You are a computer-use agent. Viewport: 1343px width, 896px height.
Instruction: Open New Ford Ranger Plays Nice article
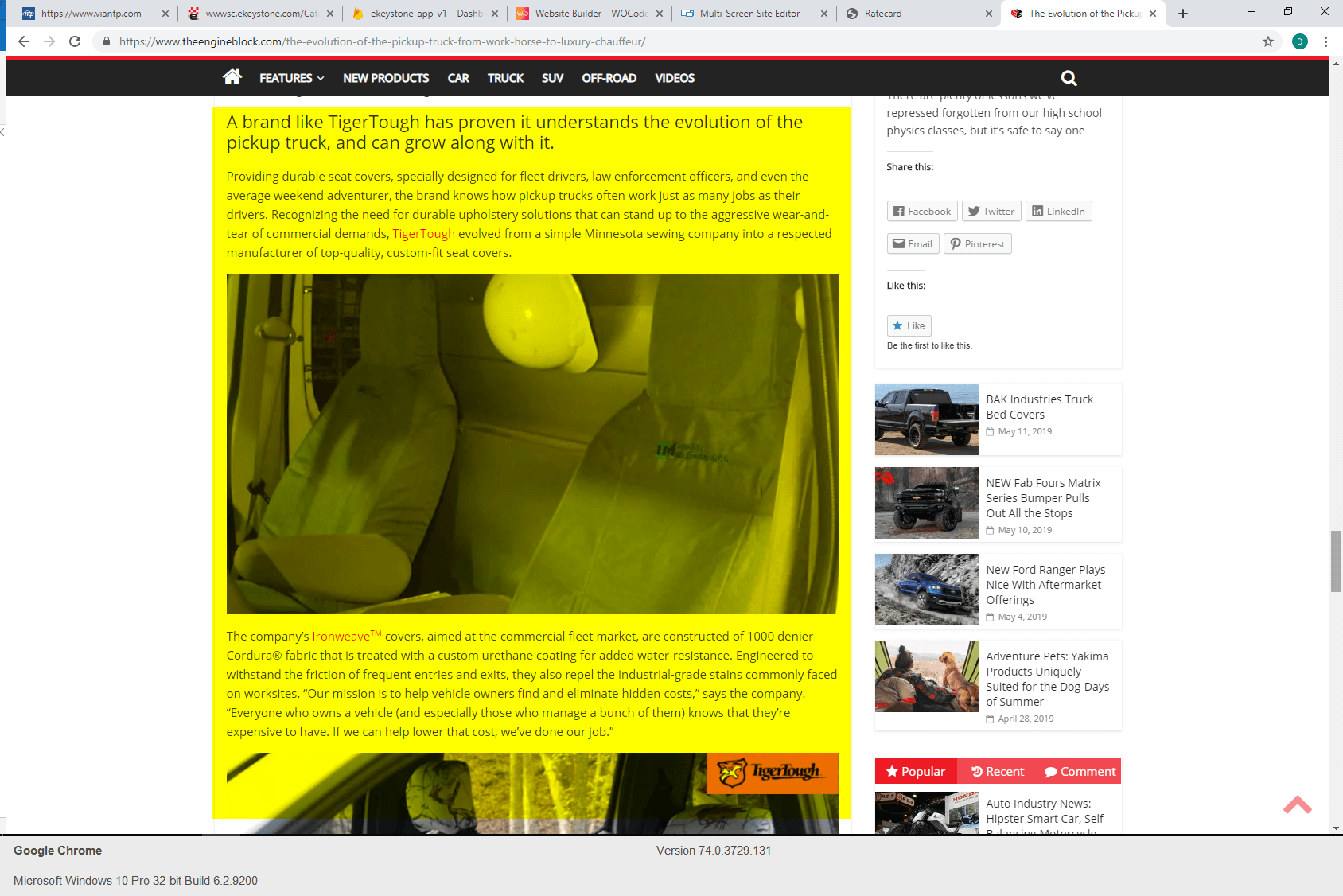(x=1045, y=585)
